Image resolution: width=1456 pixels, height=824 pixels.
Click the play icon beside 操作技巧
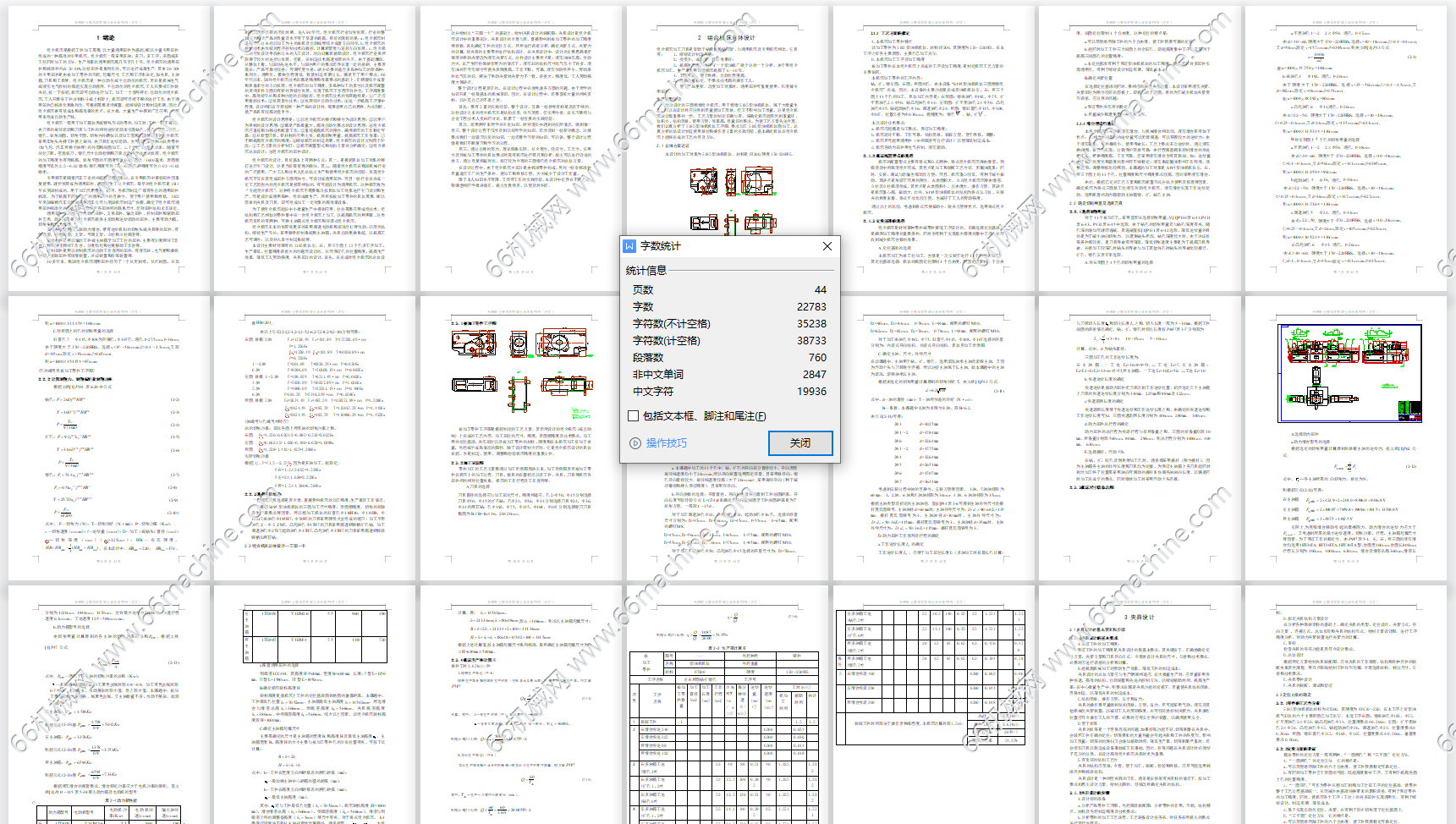point(635,443)
